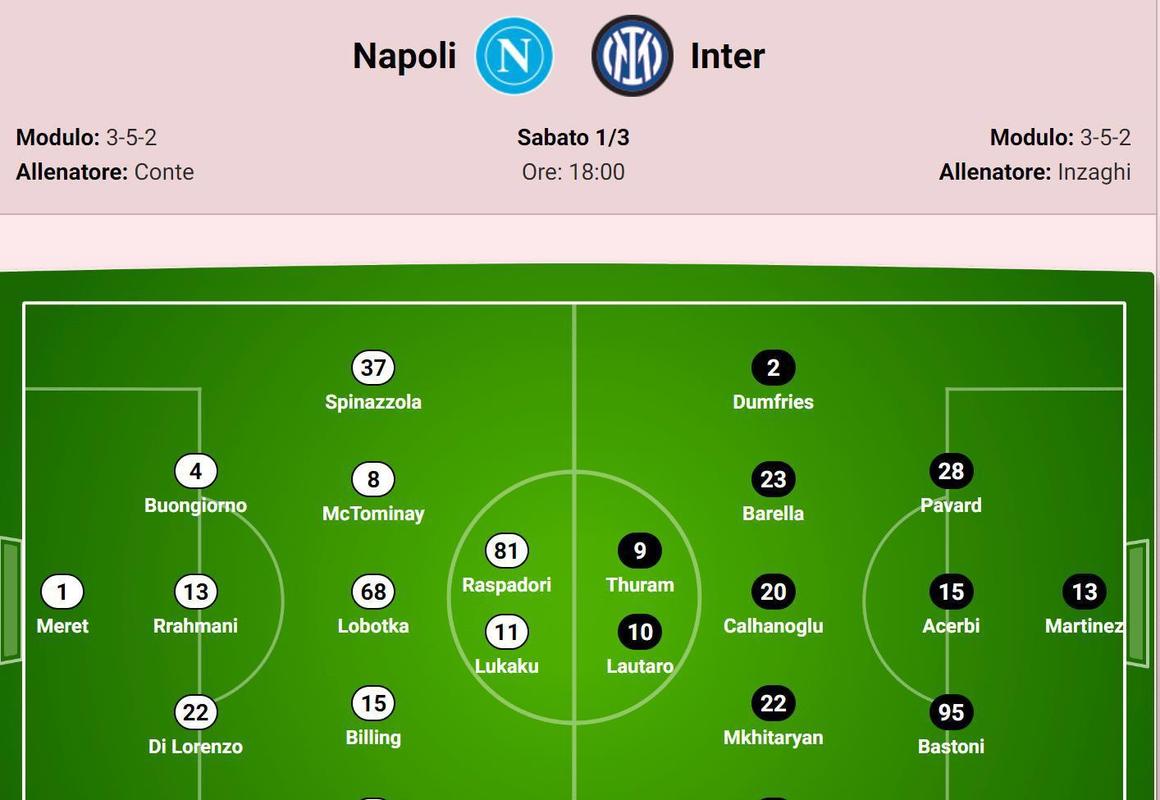This screenshot has width=1160, height=800.
Task: Click the Buongiorno player name
Action: point(195,505)
